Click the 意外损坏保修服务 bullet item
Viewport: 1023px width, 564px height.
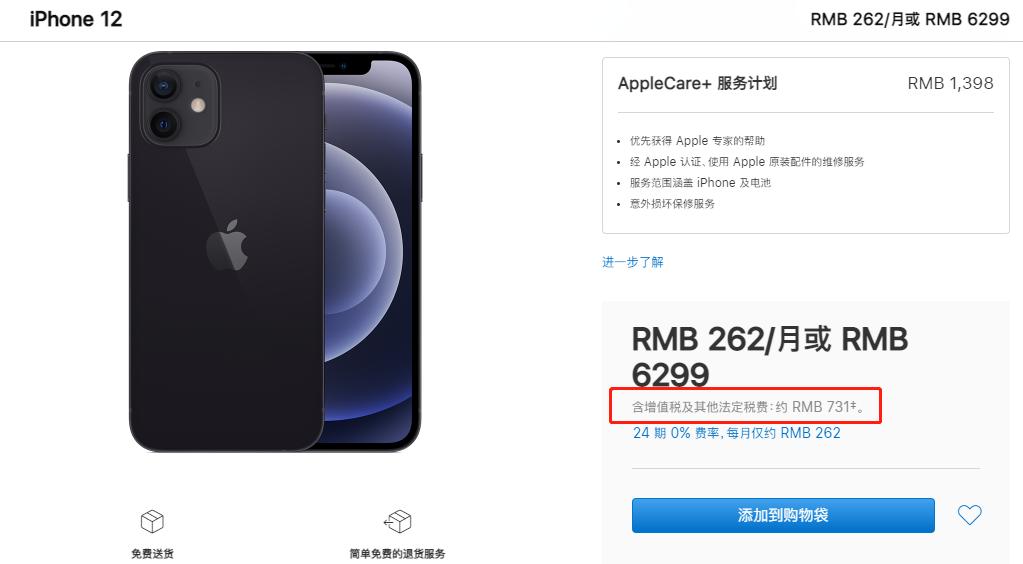pyautogui.click(x=672, y=204)
